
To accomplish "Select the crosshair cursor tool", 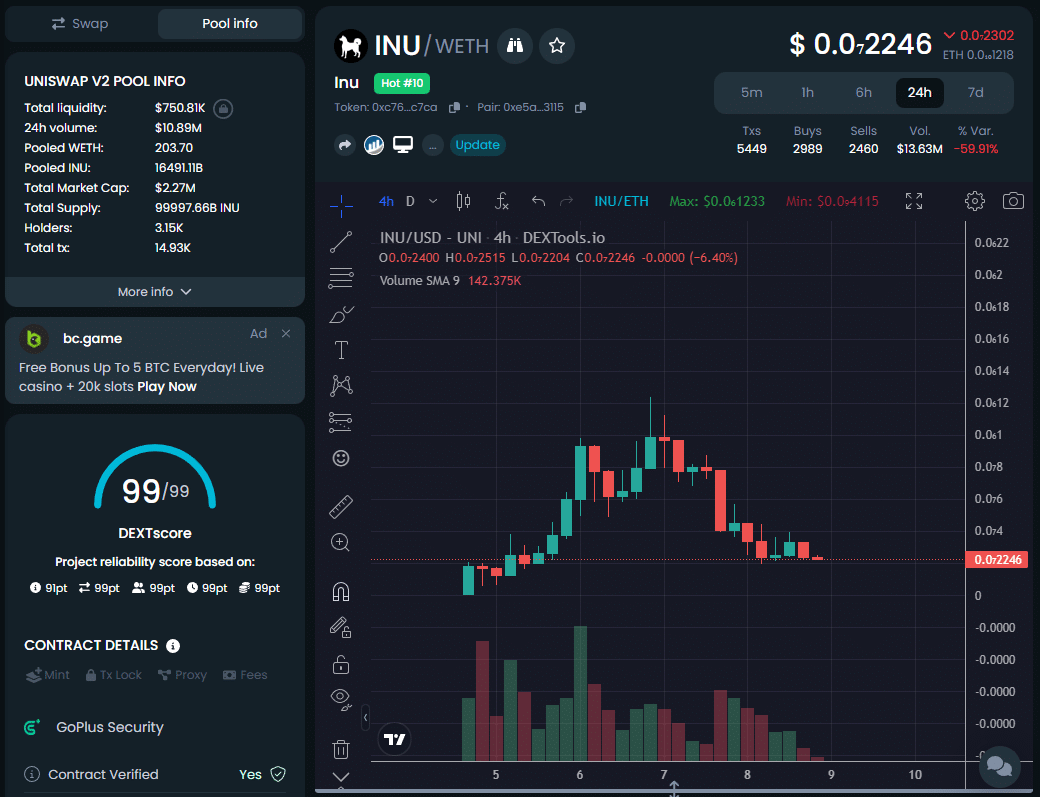I will (341, 206).
